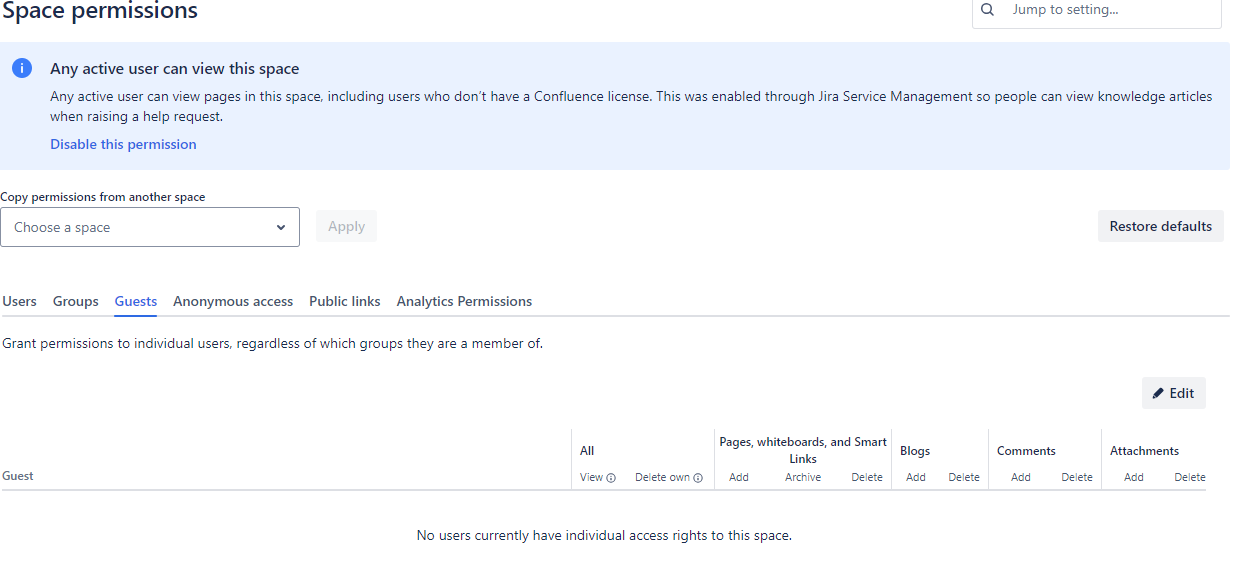1235x586 pixels.
Task: Click the info icon next to Delete own
Action: pos(698,478)
